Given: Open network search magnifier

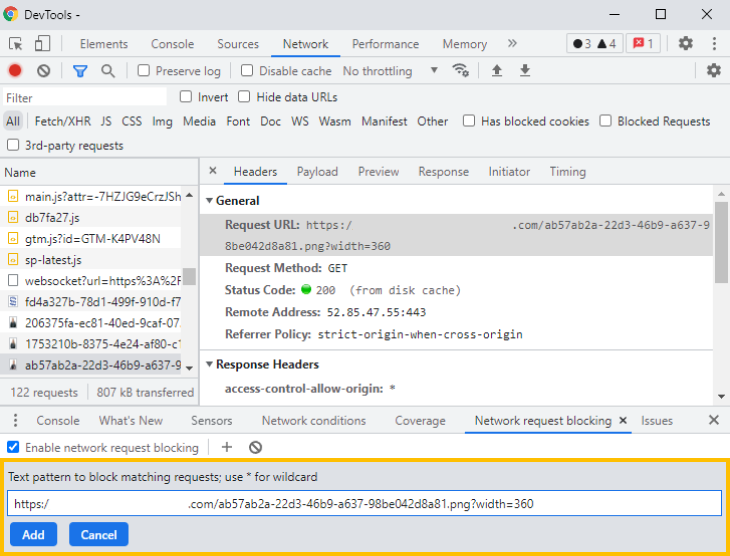Looking at the screenshot, I should click(x=108, y=71).
